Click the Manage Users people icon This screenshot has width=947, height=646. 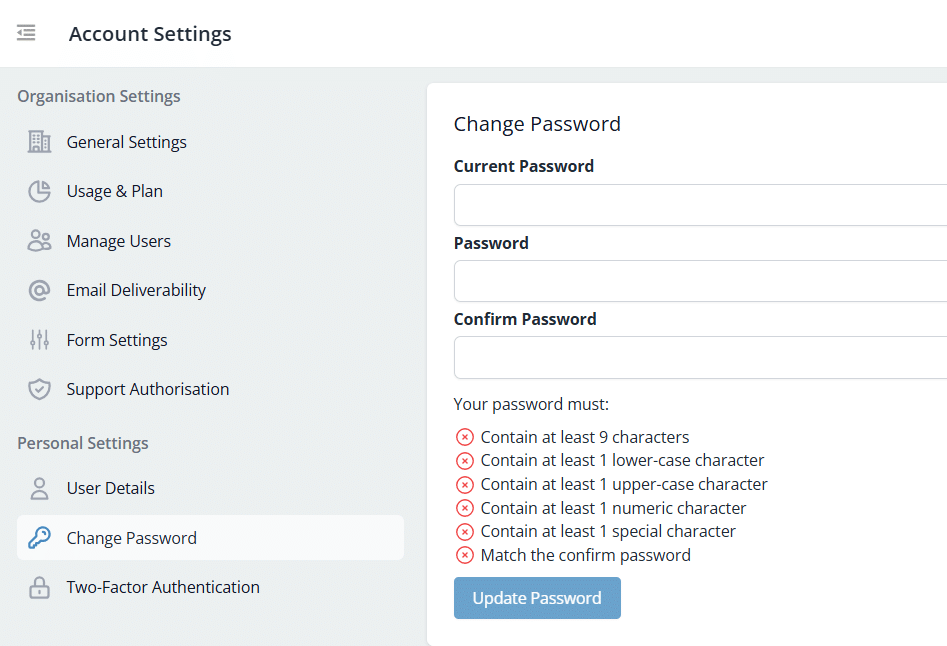tap(39, 241)
